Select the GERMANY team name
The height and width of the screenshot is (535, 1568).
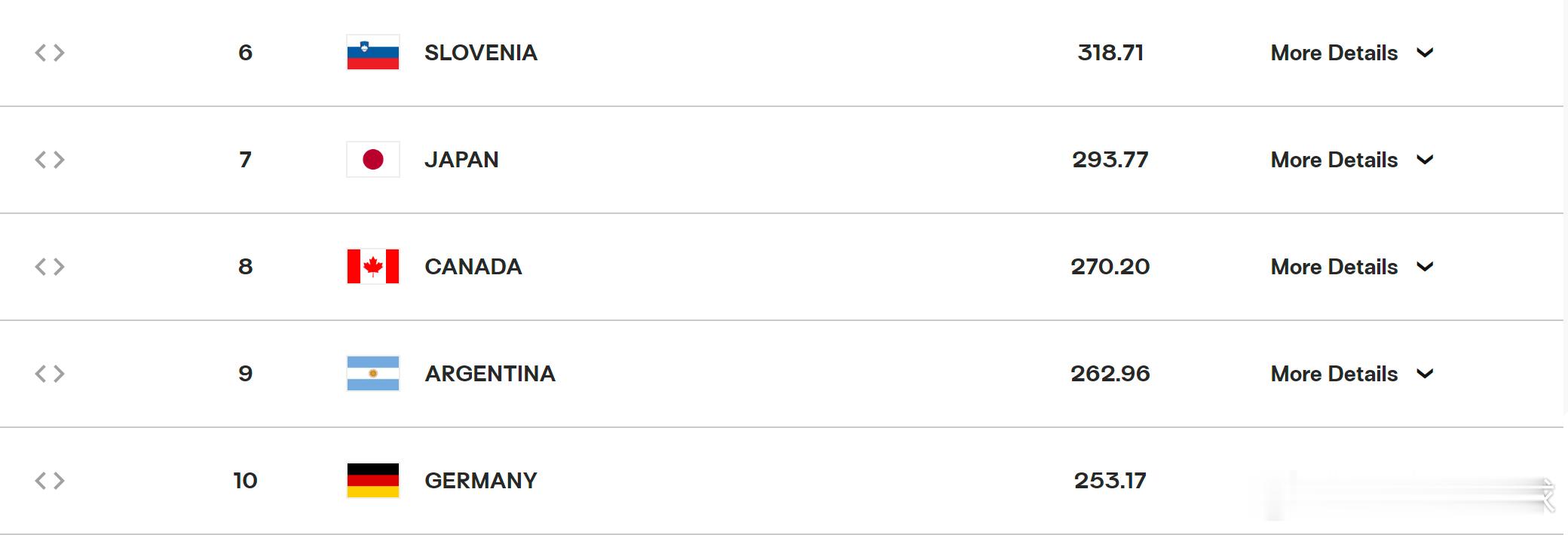click(481, 481)
